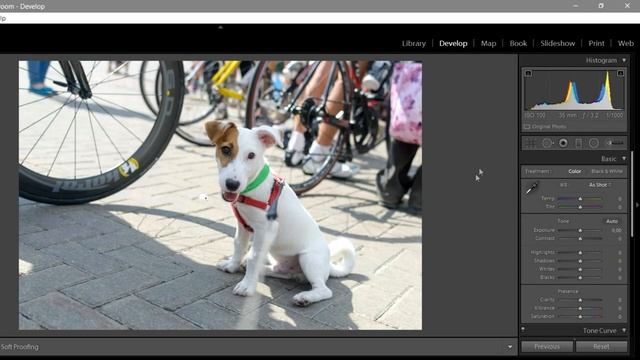640x360 pixels.
Task: Collapse the right panel group arrow
Action: [x=638, y=205]
